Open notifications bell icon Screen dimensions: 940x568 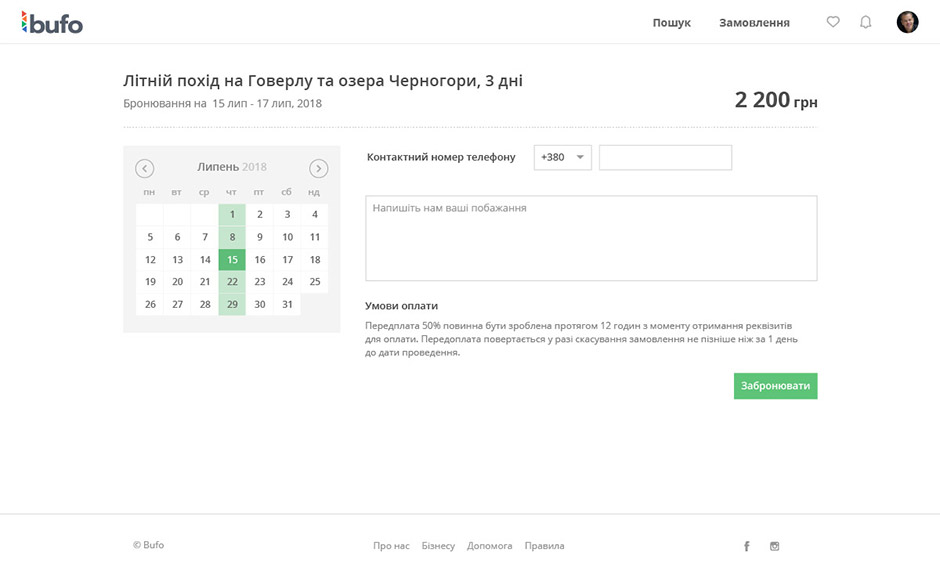coord(866,22)
